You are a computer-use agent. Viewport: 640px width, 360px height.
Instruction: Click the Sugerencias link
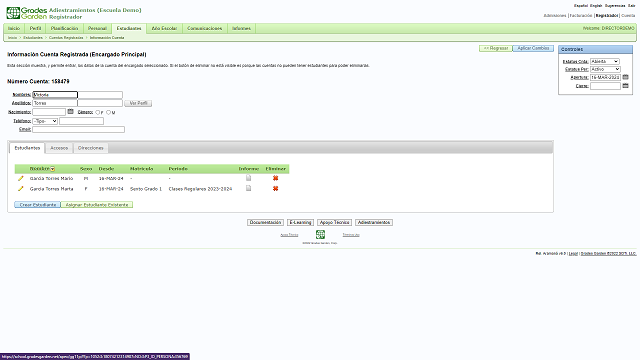[x=615, y=6]
